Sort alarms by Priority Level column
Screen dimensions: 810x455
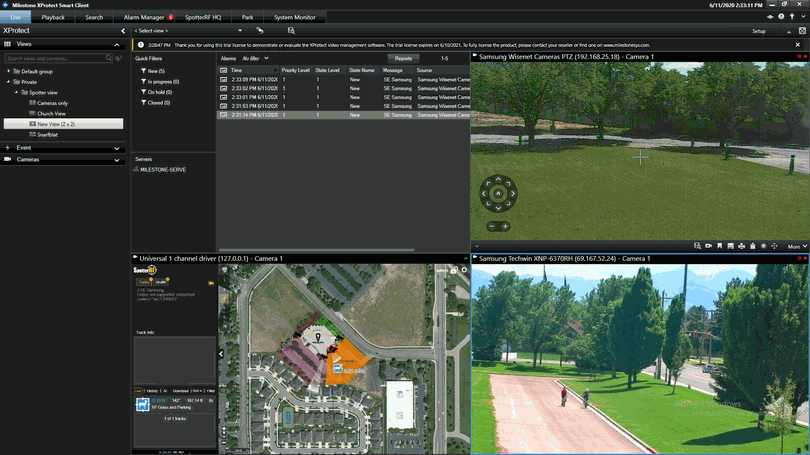(295, 70)
